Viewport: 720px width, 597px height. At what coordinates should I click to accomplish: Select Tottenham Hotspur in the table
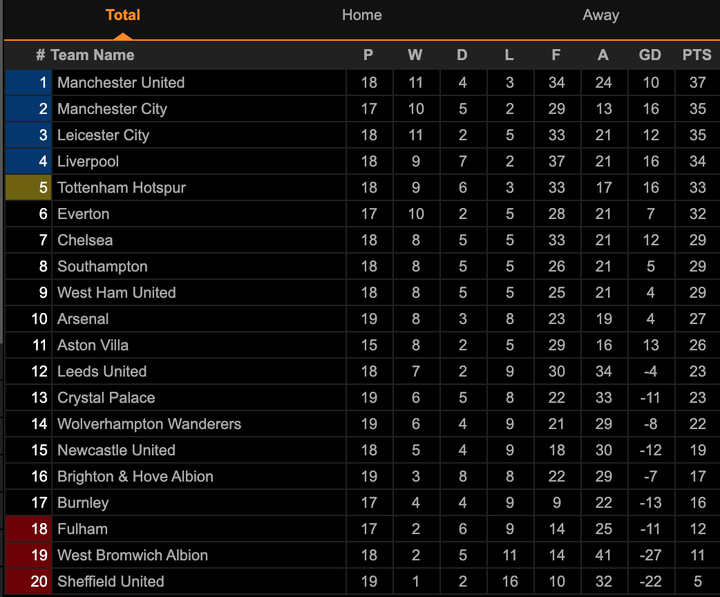[x=121, y=187]
